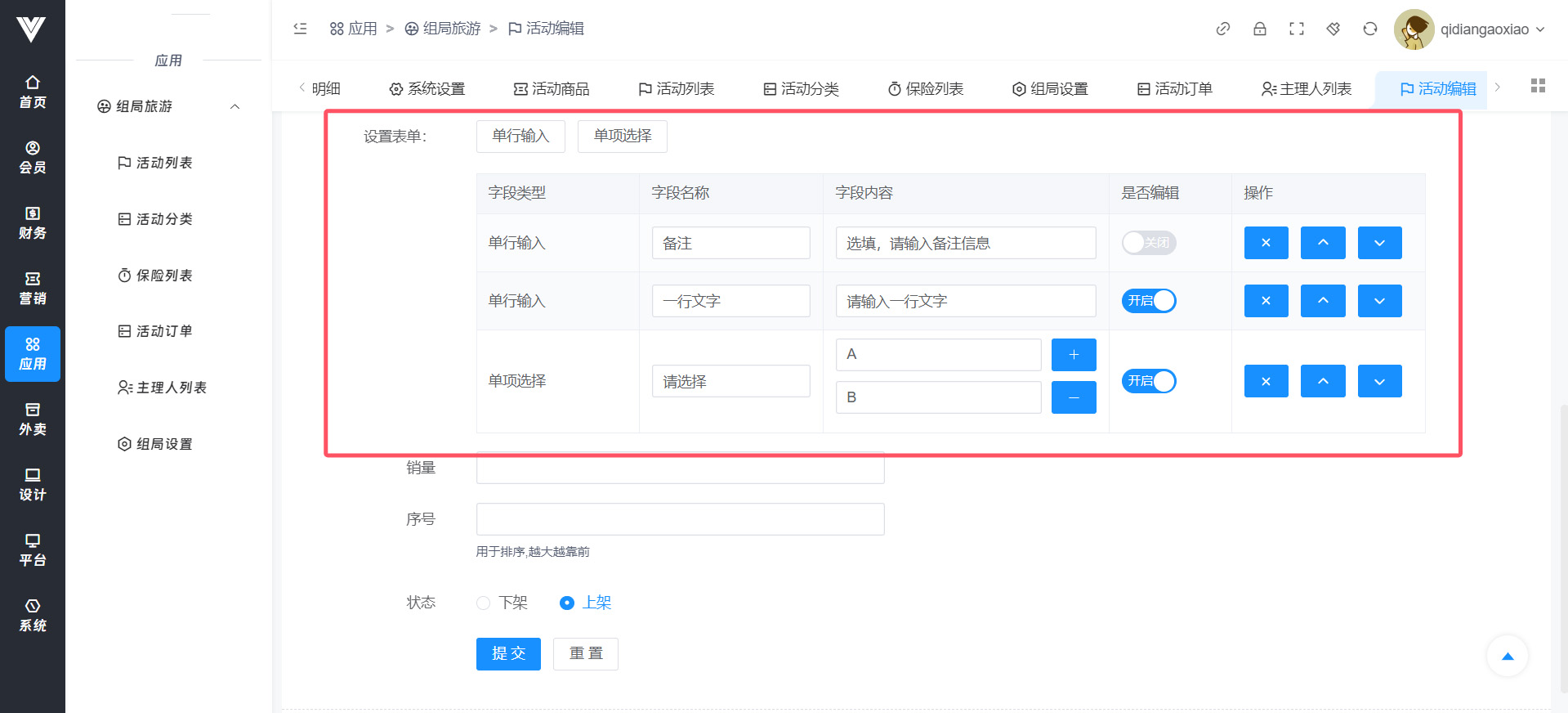Add a new option after option A
The height and width of the screenshot is (713, 1568).
[x=1073, y=355]
